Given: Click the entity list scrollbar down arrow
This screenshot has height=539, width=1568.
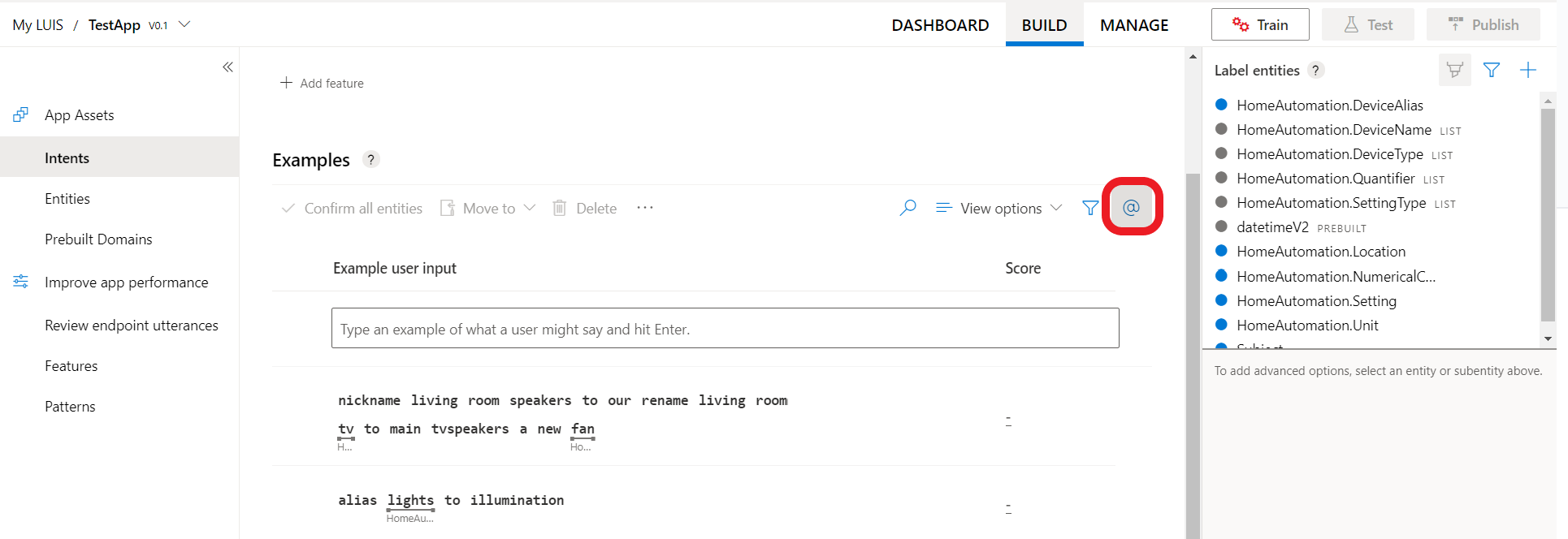Looking at the screenshot, I should click(x=1548, y=338).
